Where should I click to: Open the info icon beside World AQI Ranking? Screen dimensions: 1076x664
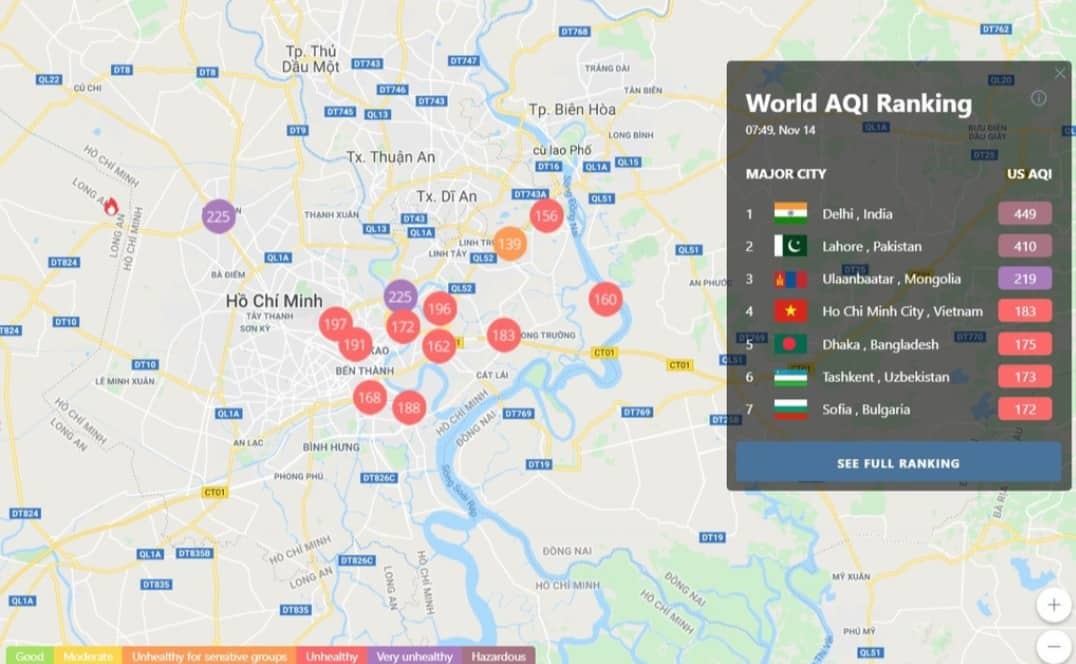[1038, 98]
